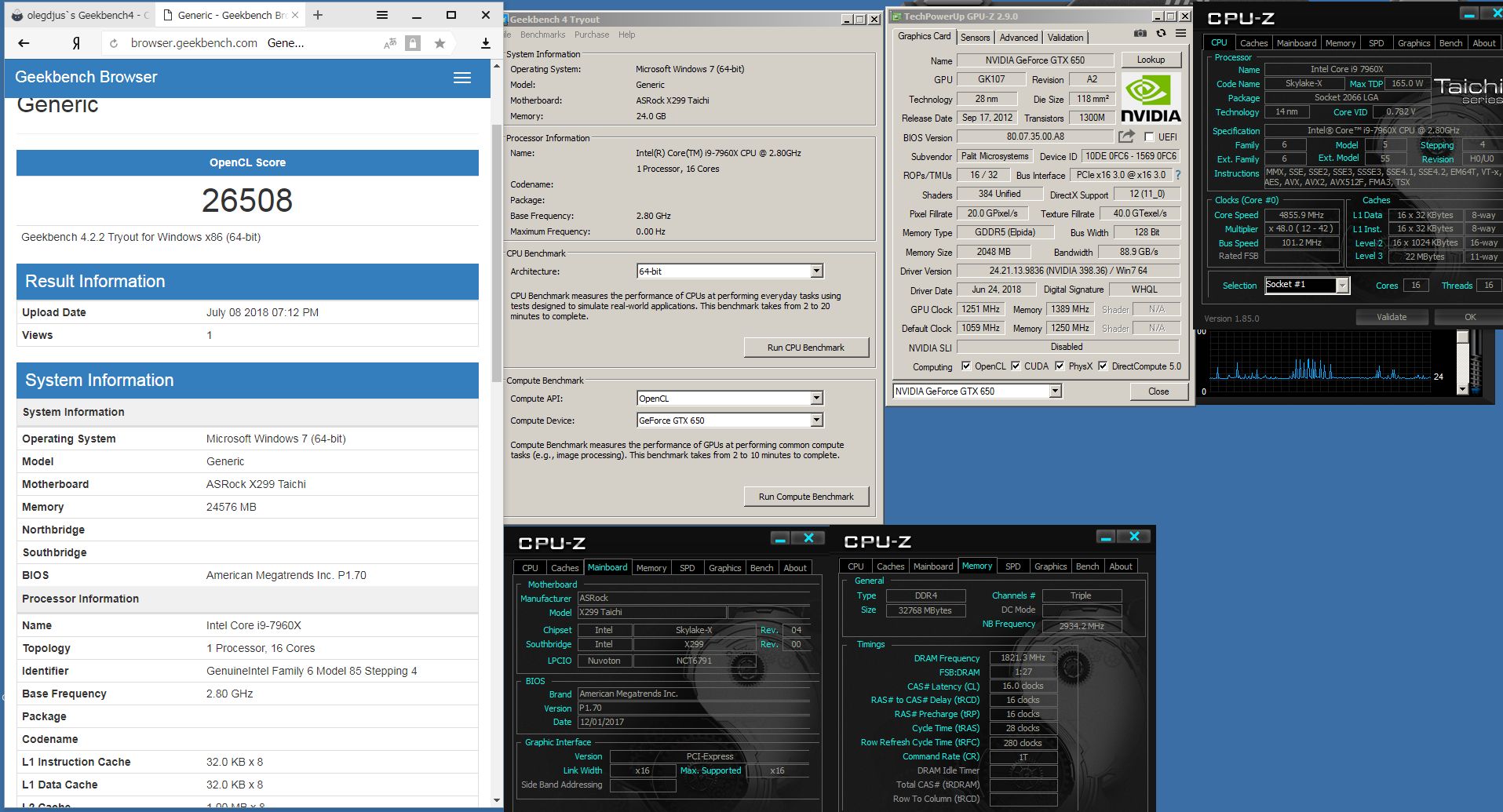Close the CPU-Z Mainboard window
The height and width of the screenshot is (812, 1503).
click(808, 538)
